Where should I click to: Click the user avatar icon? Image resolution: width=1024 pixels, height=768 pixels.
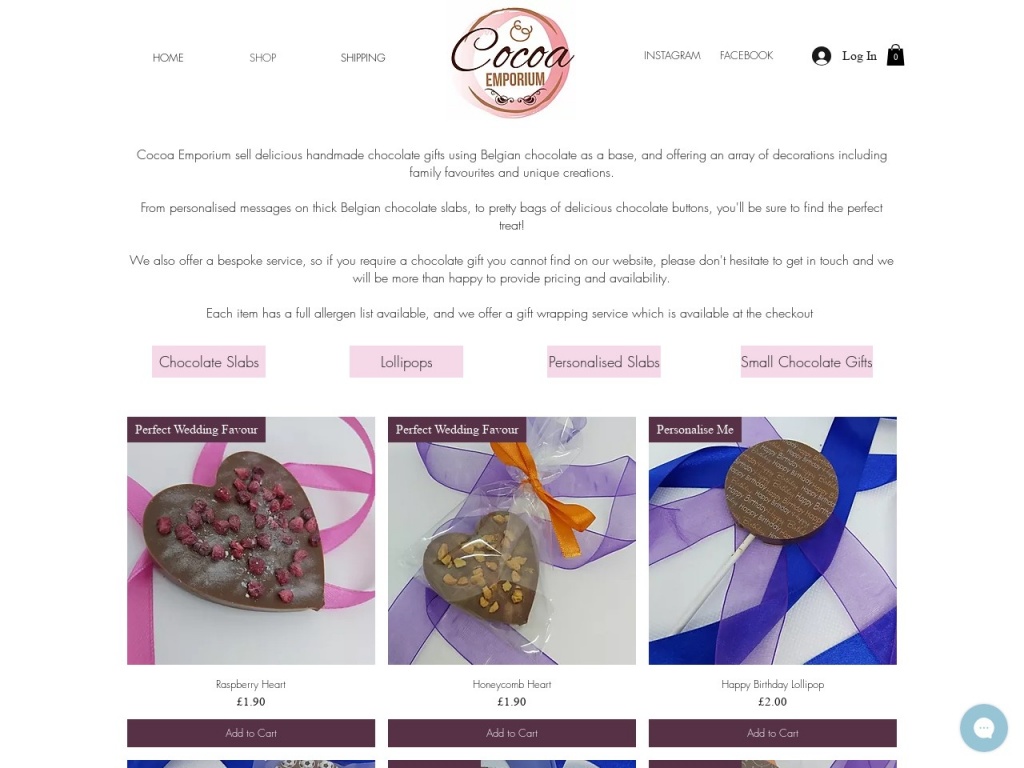821,56
